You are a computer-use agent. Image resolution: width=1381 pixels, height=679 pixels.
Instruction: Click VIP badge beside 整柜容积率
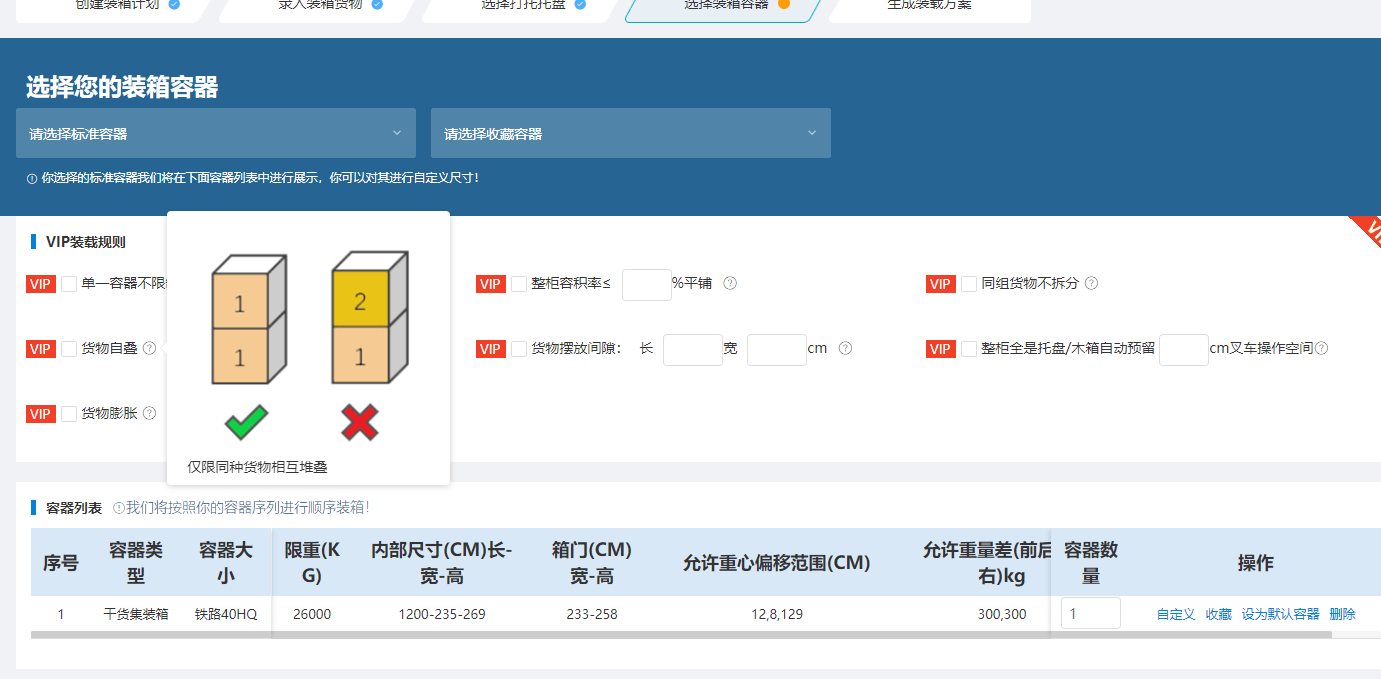coord(491,284)
